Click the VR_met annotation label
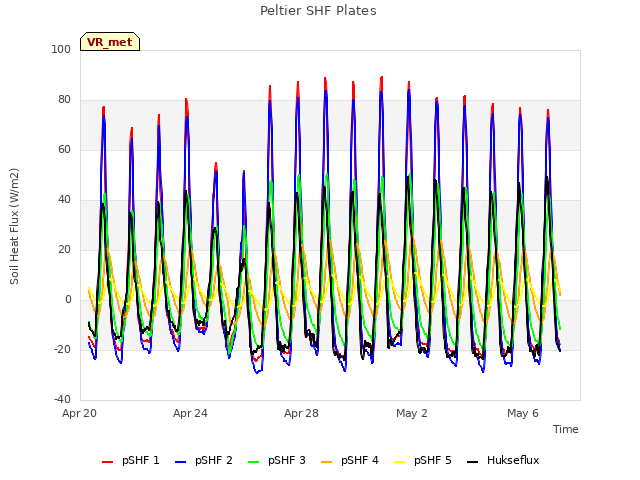The height and width of the screenshot is (480, 640). [110, 42]
